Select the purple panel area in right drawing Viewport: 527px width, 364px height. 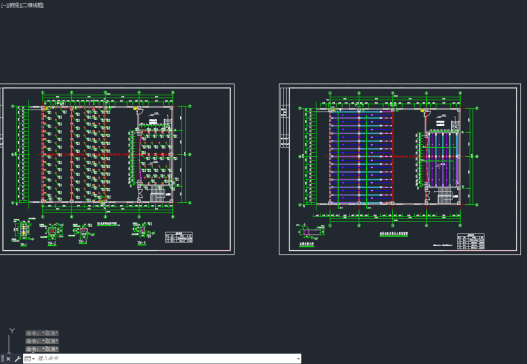(442, 160)
